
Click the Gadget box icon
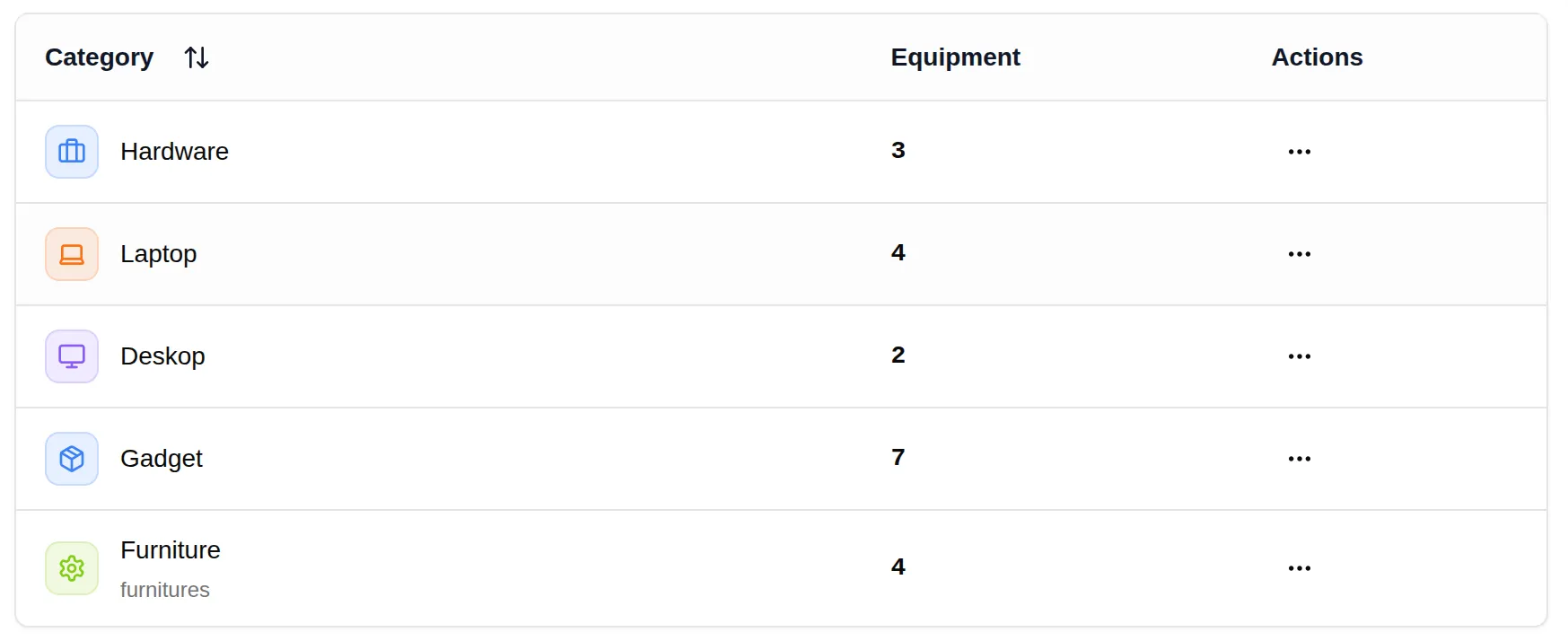pos(72,459)
